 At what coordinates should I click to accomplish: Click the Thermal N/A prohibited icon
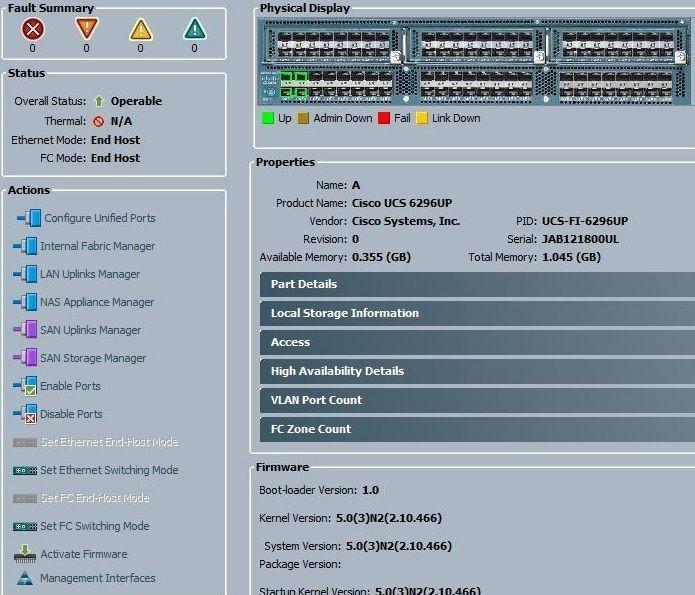99,121
